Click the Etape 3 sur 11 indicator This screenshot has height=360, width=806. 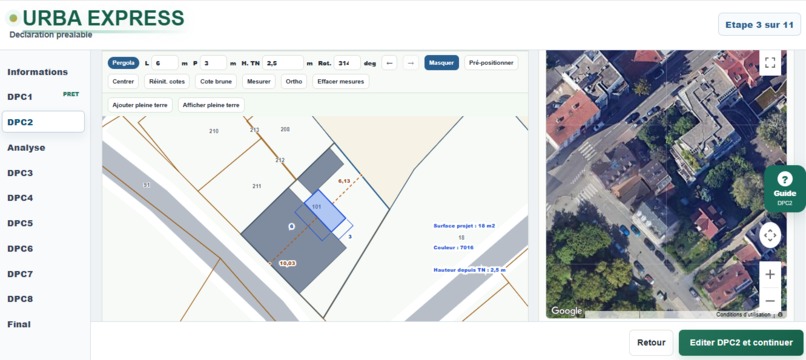click(759, 24)
